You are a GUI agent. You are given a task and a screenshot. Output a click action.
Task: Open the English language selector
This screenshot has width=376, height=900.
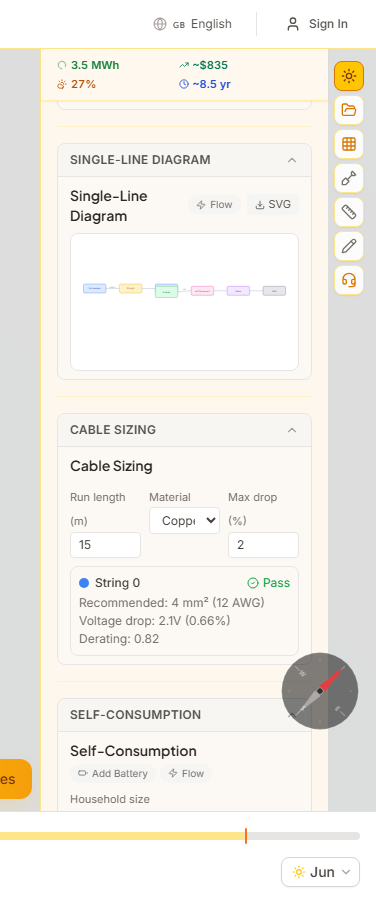pyautogui.click(x=193, y=24)
